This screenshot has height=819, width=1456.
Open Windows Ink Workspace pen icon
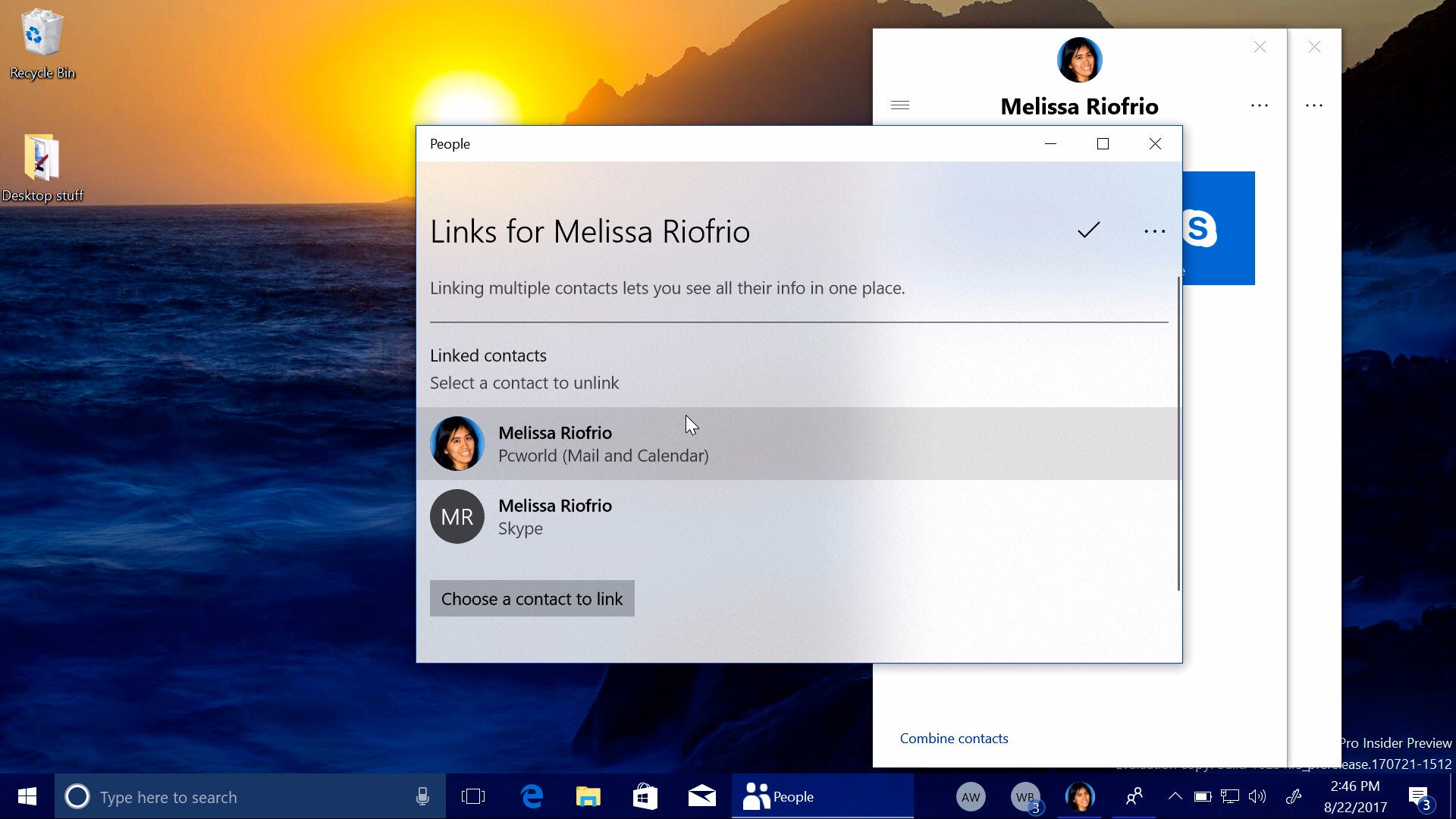click(x=1294, y=796)
